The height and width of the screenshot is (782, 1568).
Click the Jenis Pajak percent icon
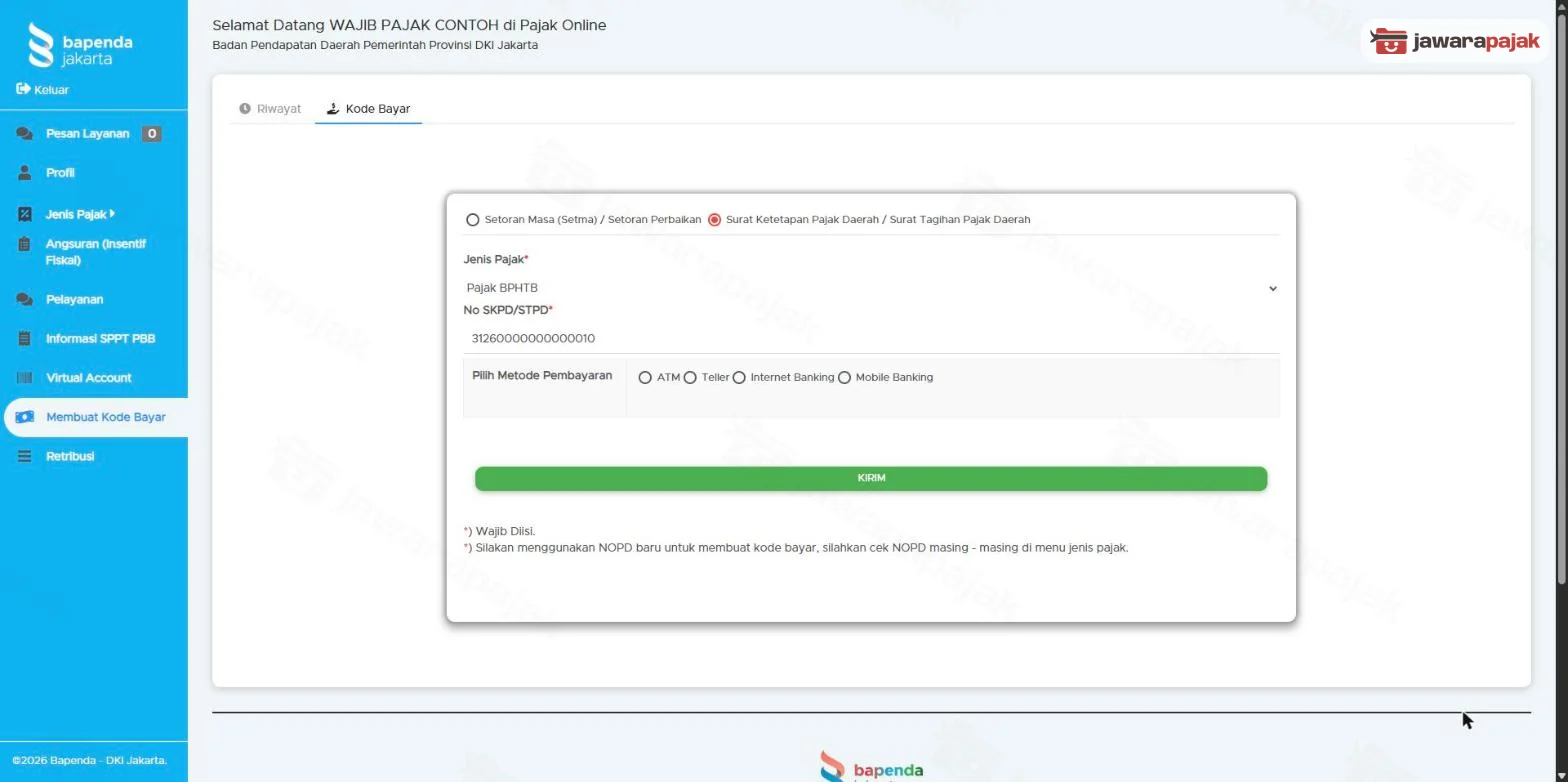[x=25, y=214]
